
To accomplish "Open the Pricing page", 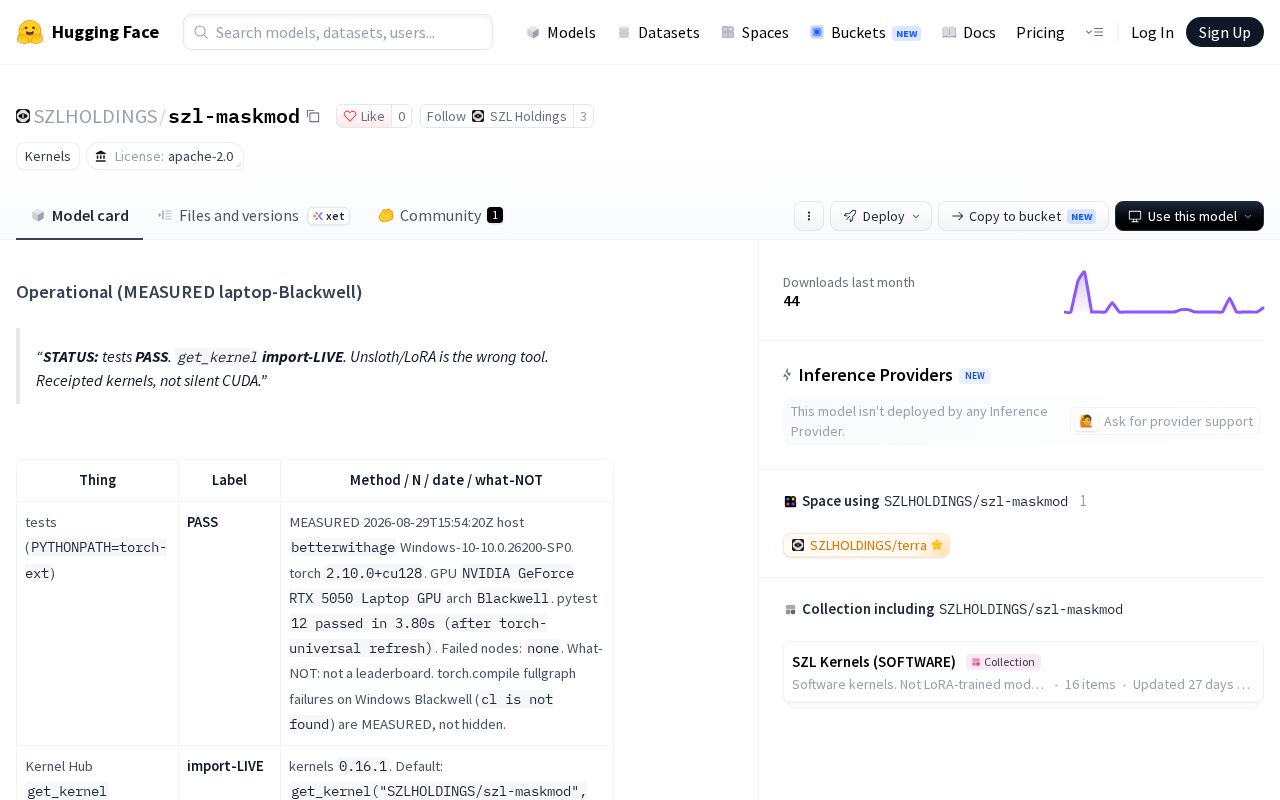I will pos(1040,32).
